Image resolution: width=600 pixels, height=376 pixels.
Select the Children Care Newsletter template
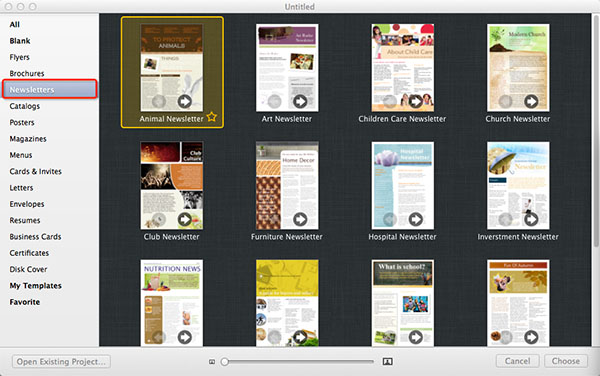(402, 73)
